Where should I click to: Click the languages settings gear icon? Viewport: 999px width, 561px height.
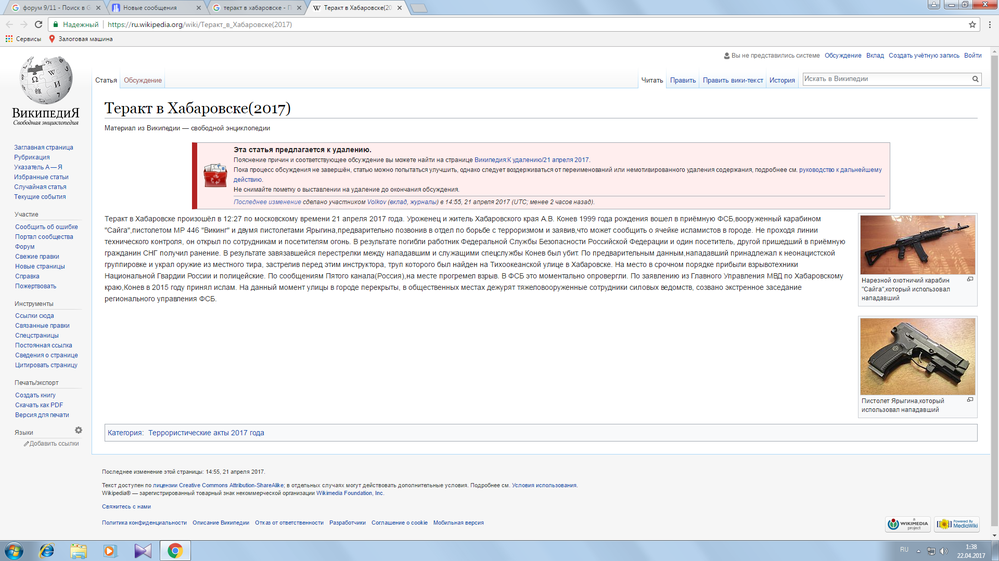(78, 430)
